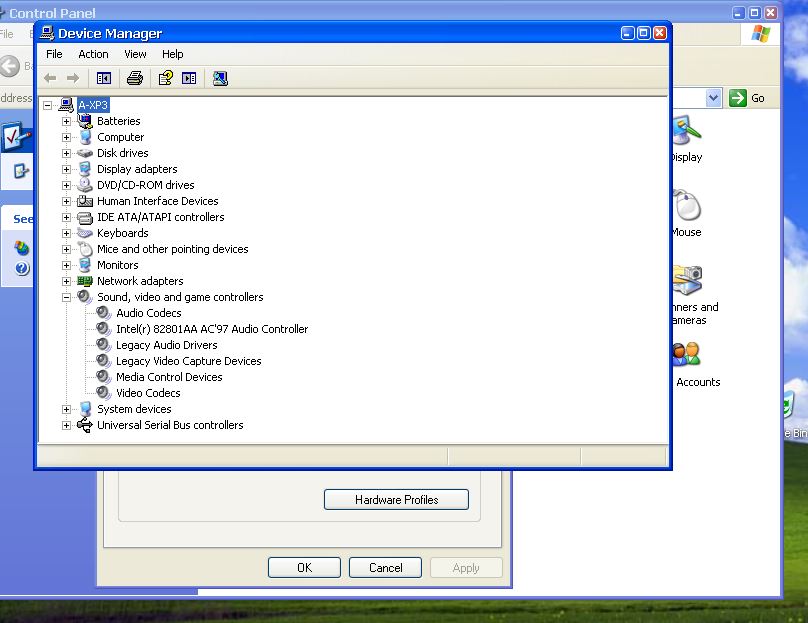Click the Mice and pointing devices icon
The height and width of the screenshot is (623, 808).
pyautogui.click(x=85, y=249)
